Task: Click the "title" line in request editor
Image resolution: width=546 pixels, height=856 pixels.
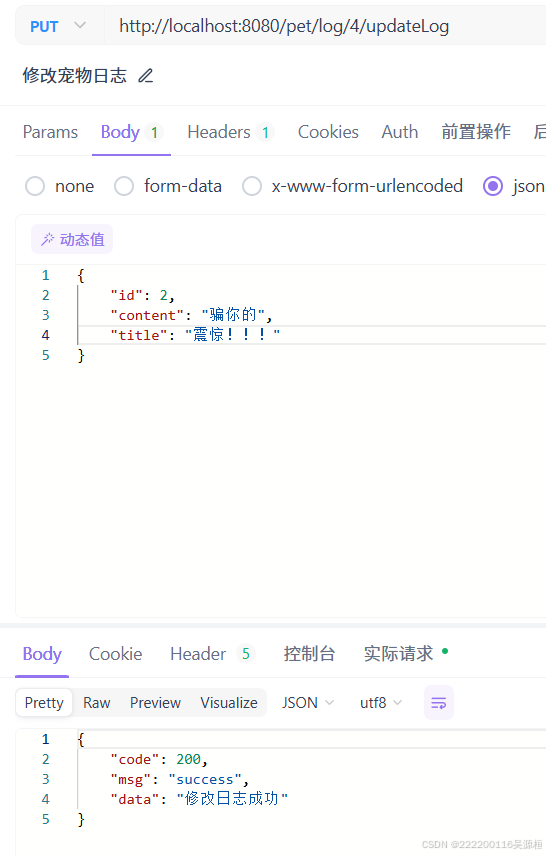Action: 195,335
